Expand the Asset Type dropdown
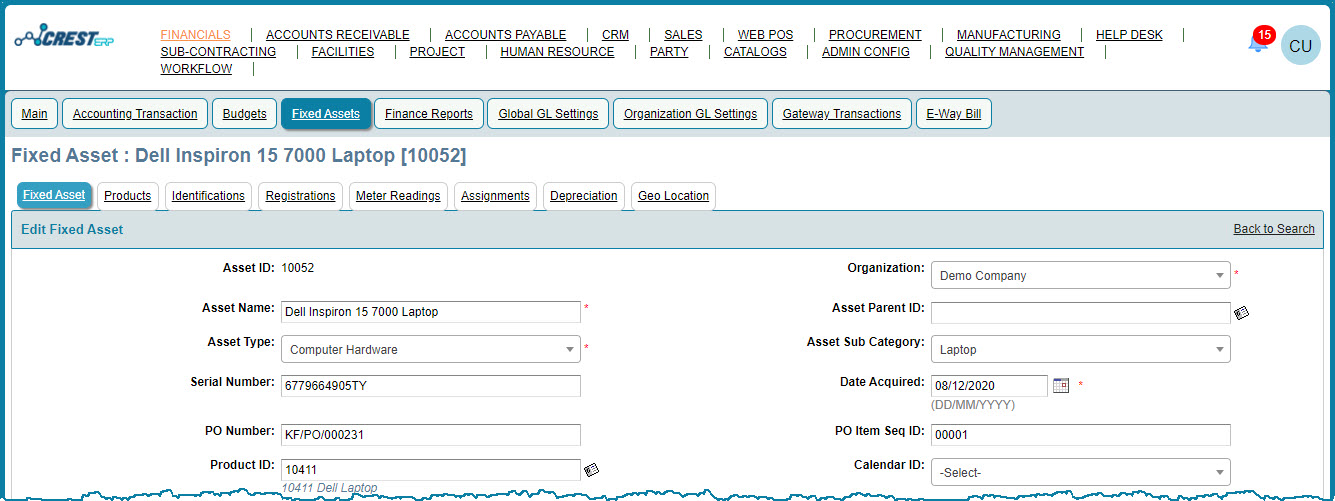 click(430, 350)
